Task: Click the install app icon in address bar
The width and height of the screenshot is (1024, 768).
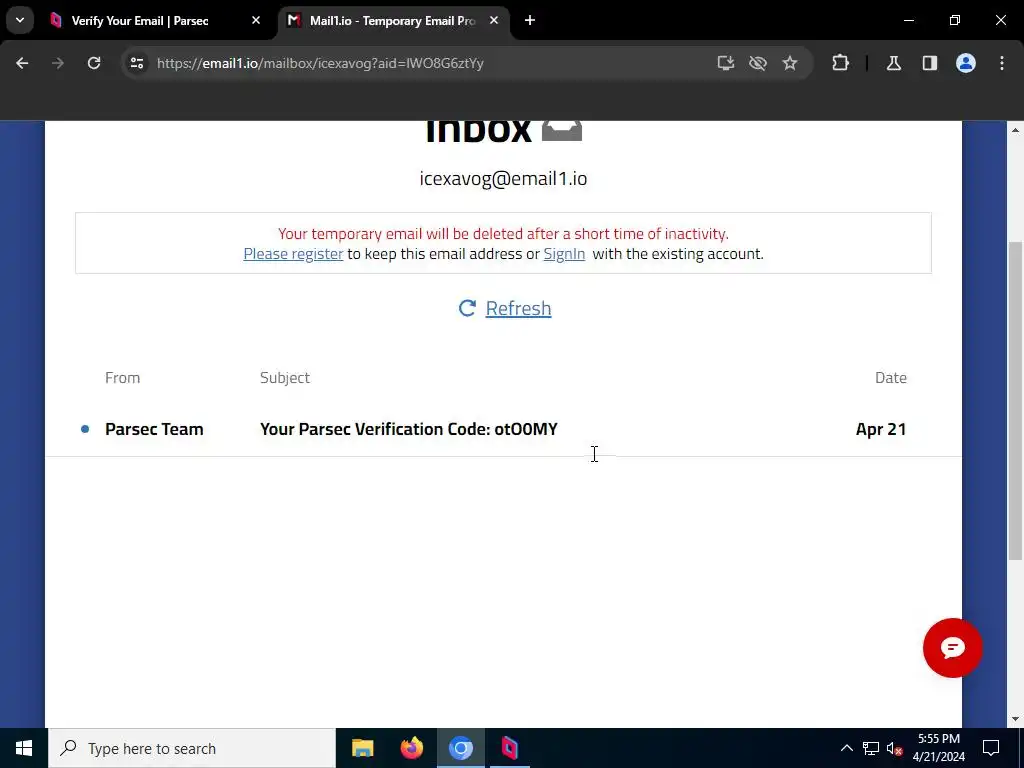Action: [726, 63]
